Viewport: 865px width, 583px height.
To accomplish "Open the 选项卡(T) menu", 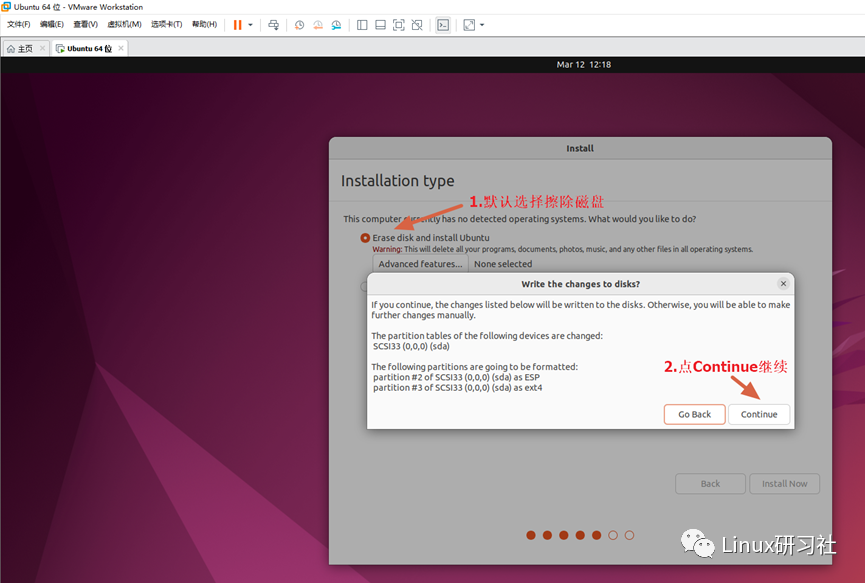I will [x=167, y=24].
